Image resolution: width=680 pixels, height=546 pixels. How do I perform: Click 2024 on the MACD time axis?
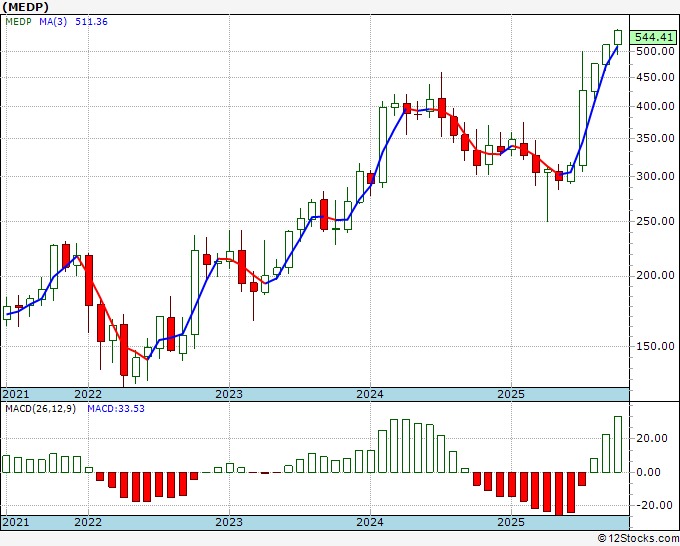(370, 522)
